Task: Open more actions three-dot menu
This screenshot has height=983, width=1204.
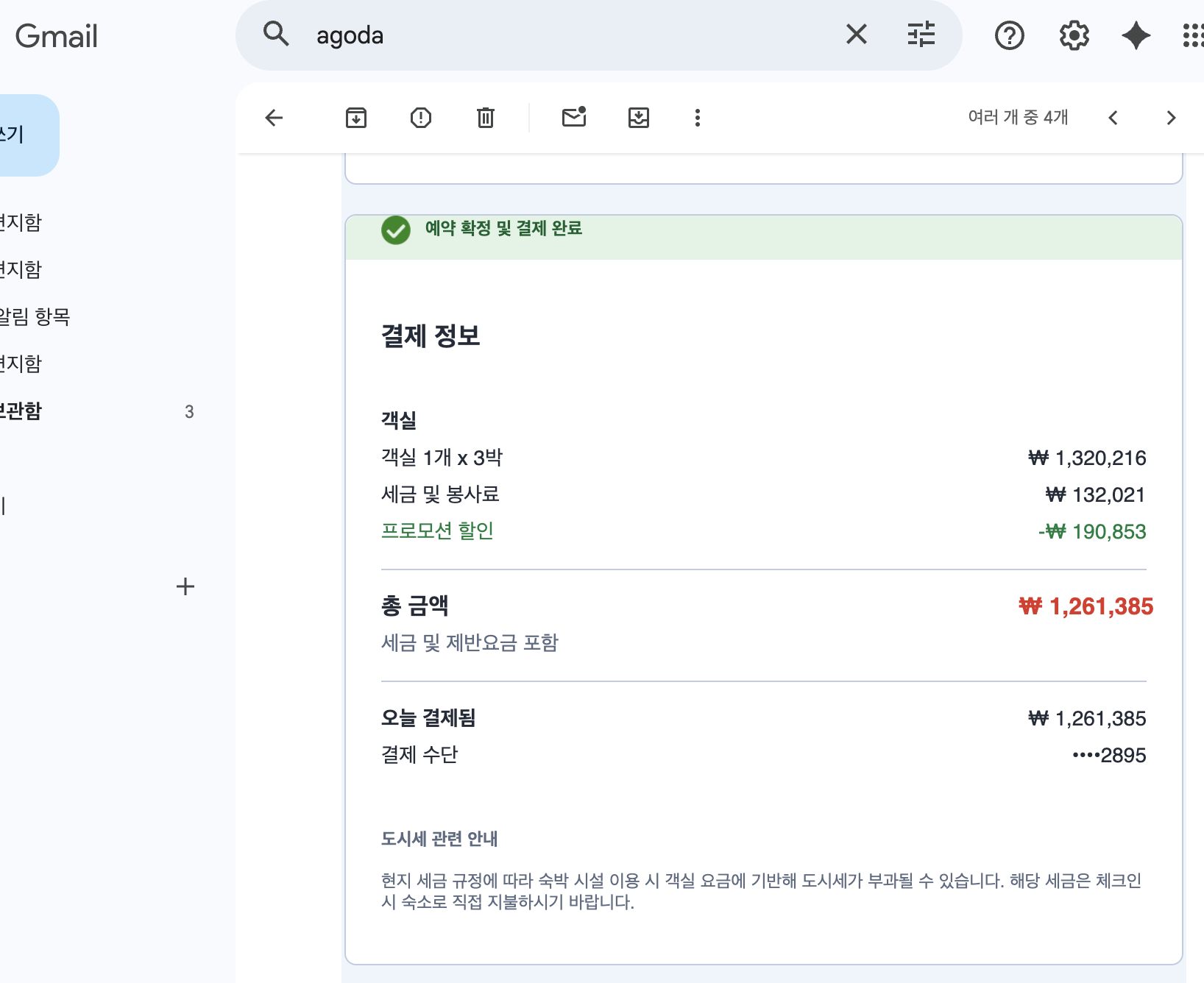Action: (698, 118)
